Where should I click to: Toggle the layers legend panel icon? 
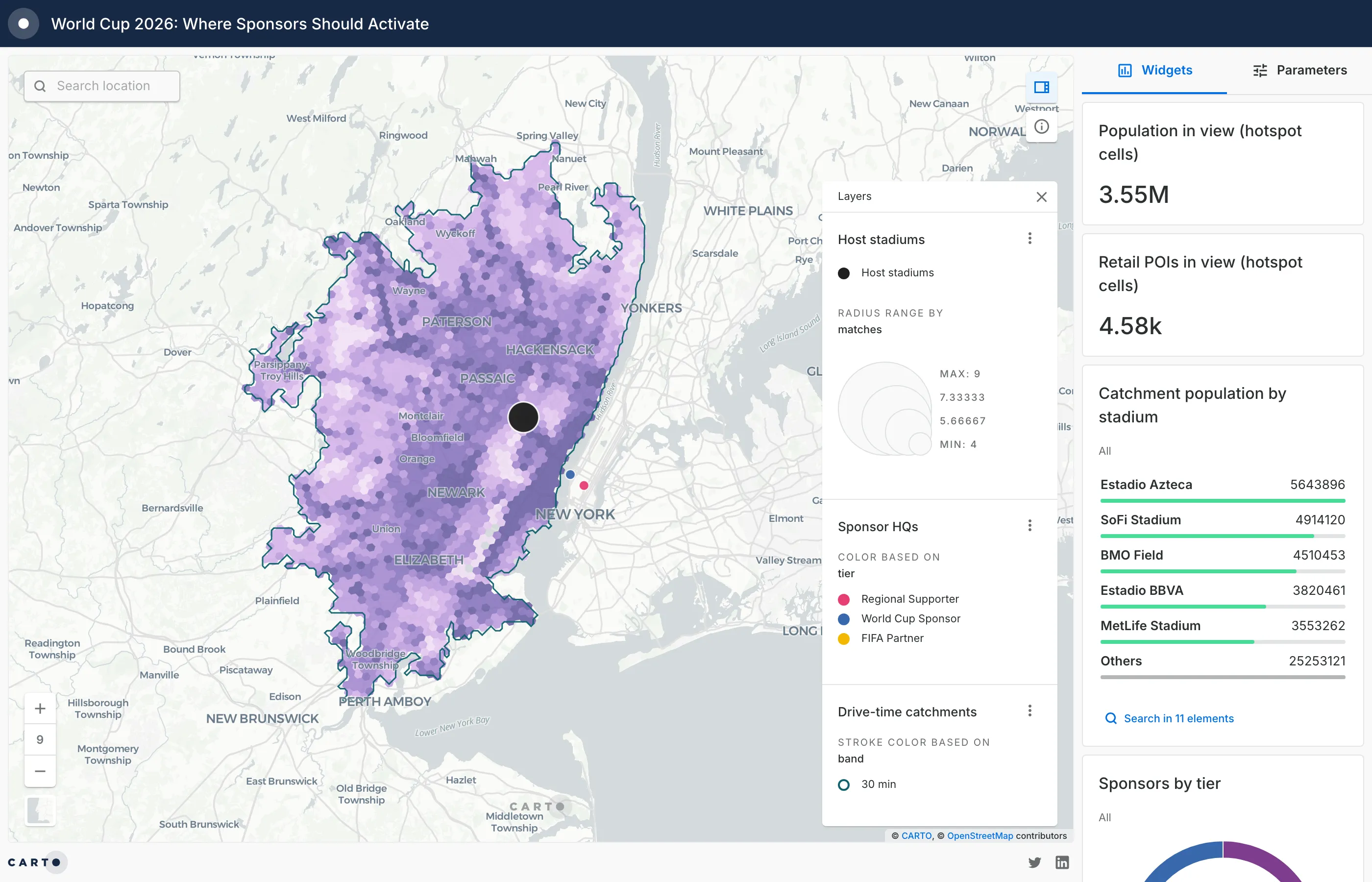pos(1041,87)
